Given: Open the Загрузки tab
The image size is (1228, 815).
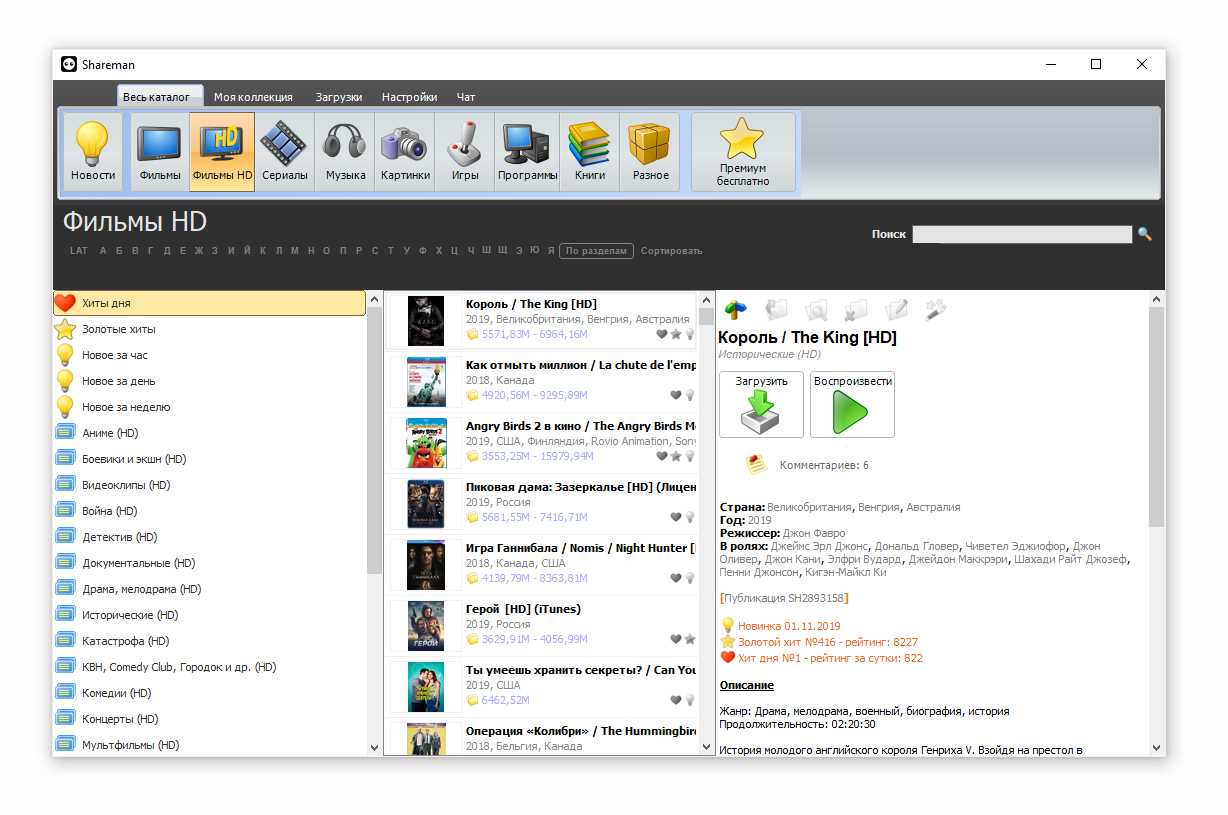Looking at the screenshot, I should pyautogui.click(x=338, y=97).
